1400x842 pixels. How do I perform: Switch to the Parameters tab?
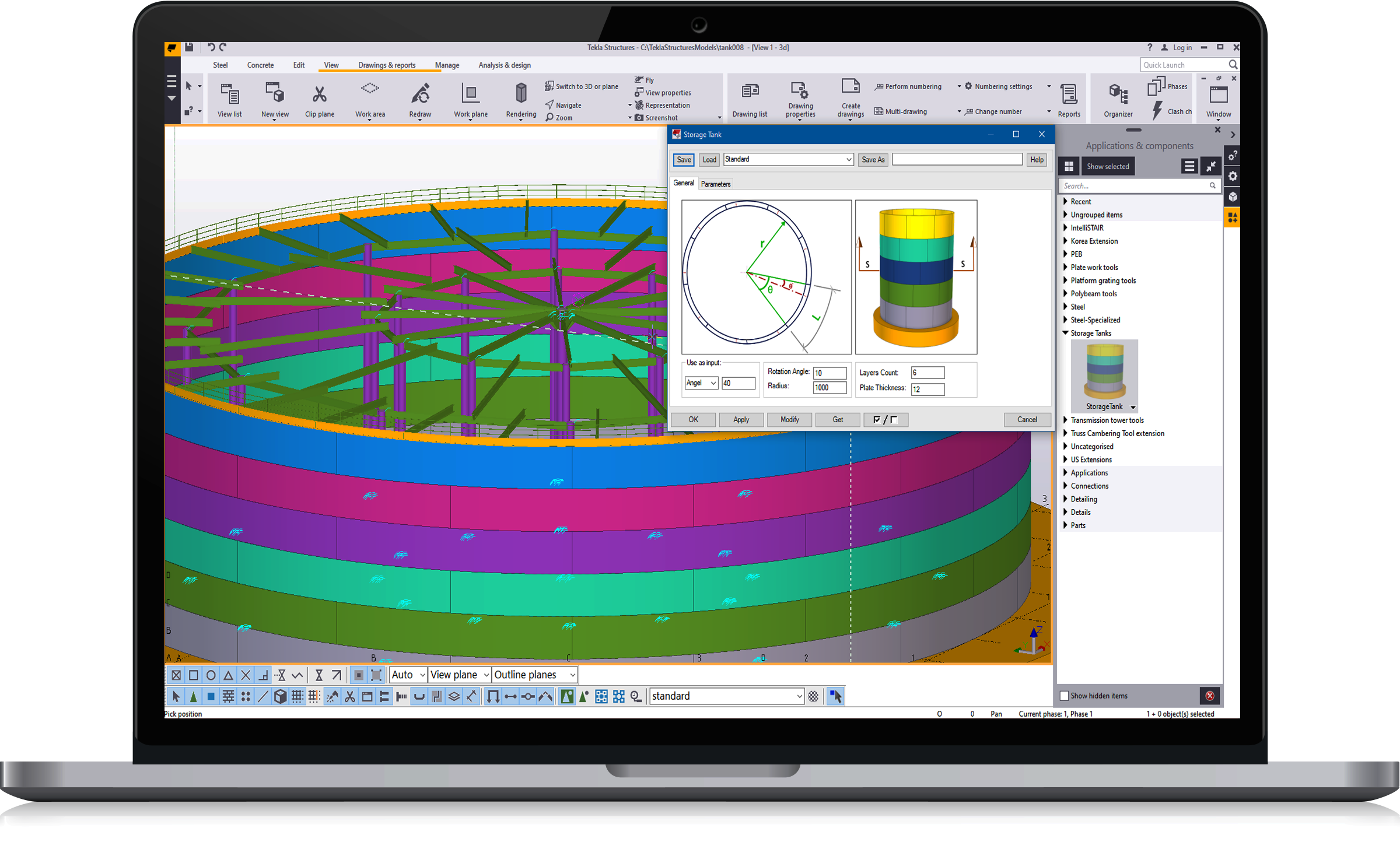(715, 184)
